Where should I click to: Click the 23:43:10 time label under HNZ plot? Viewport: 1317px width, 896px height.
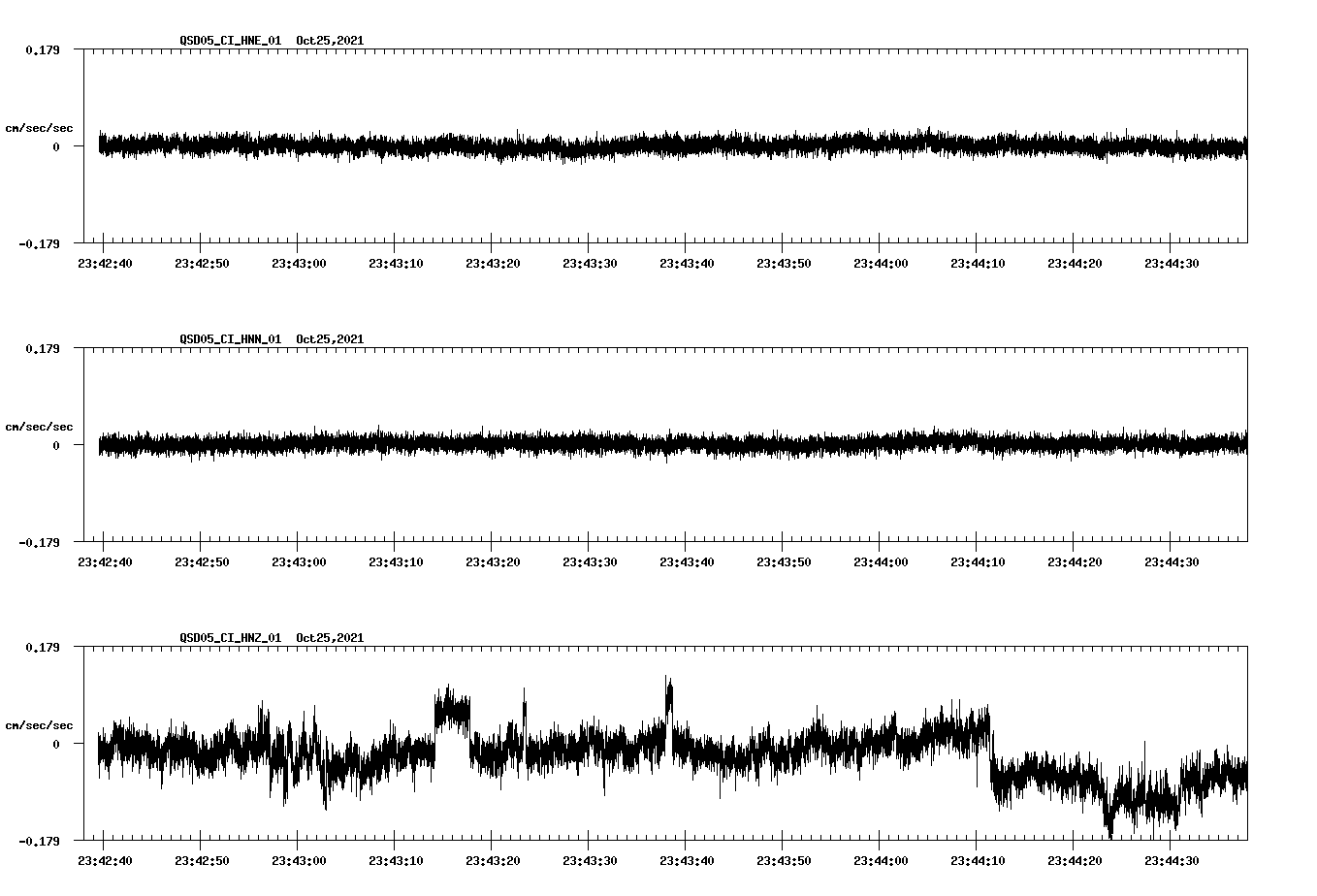point(396,860)
